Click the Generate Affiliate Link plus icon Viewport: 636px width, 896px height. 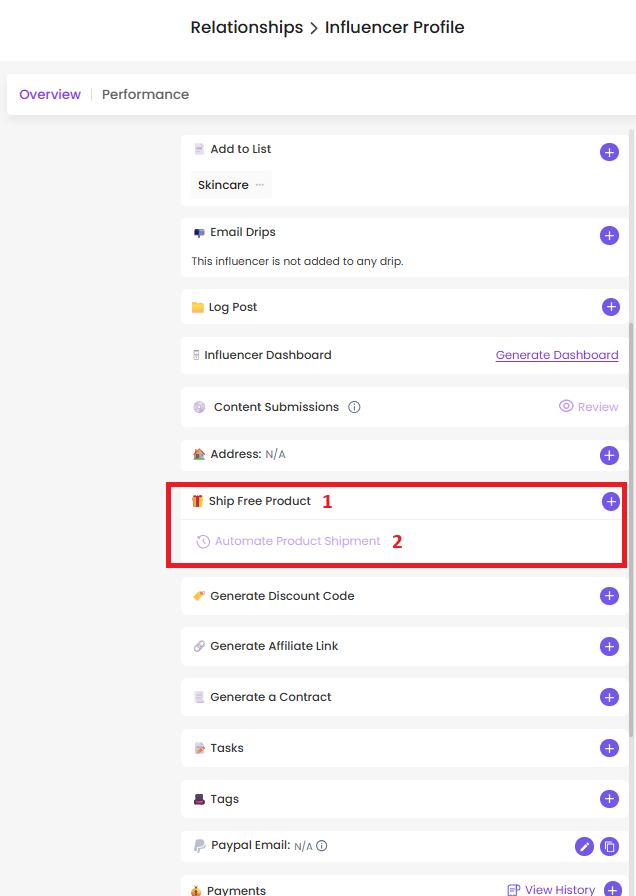coord(609,646)
